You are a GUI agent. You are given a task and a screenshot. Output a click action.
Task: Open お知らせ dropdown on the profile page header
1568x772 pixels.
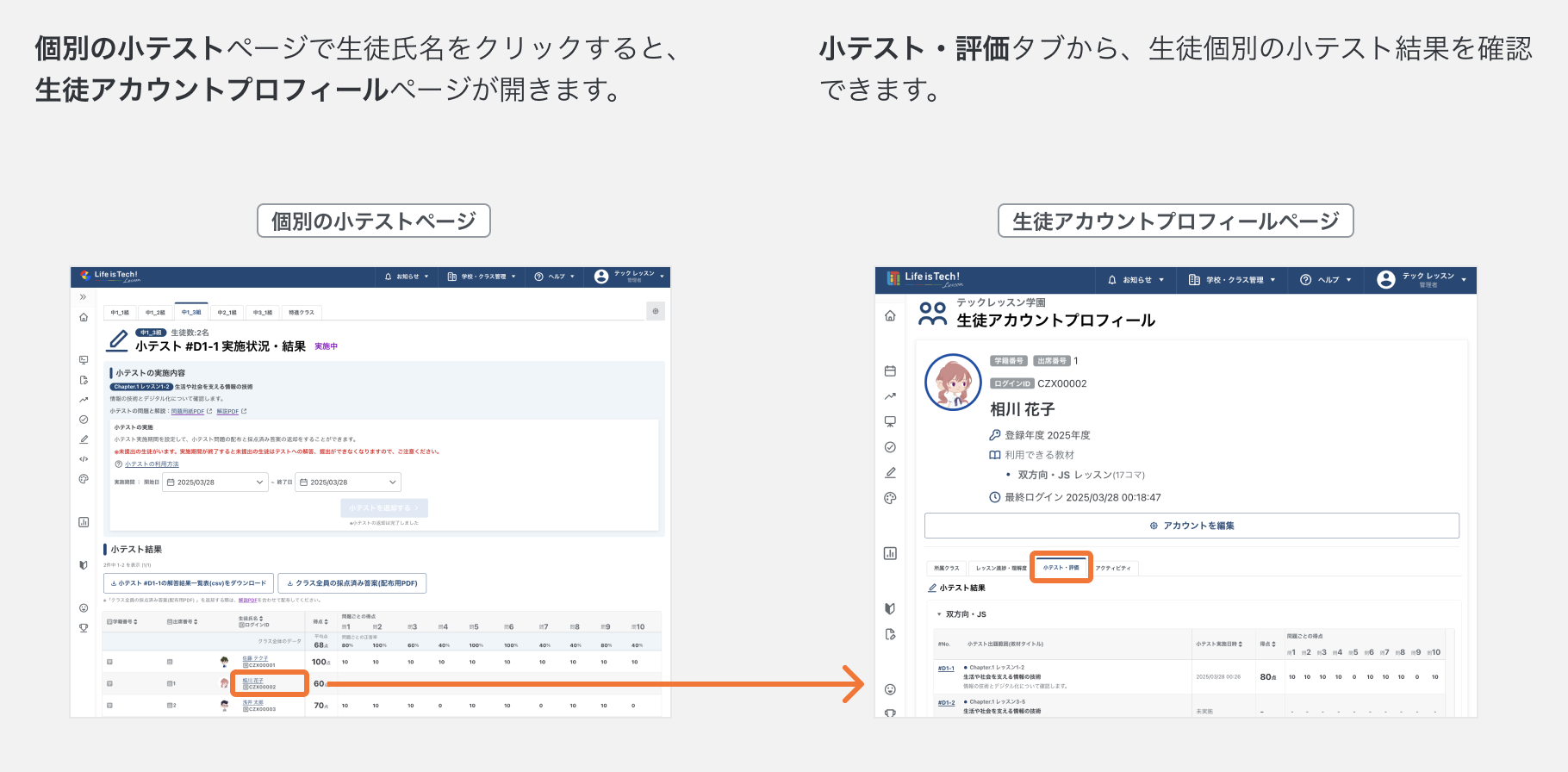(x=1136, y=280)
